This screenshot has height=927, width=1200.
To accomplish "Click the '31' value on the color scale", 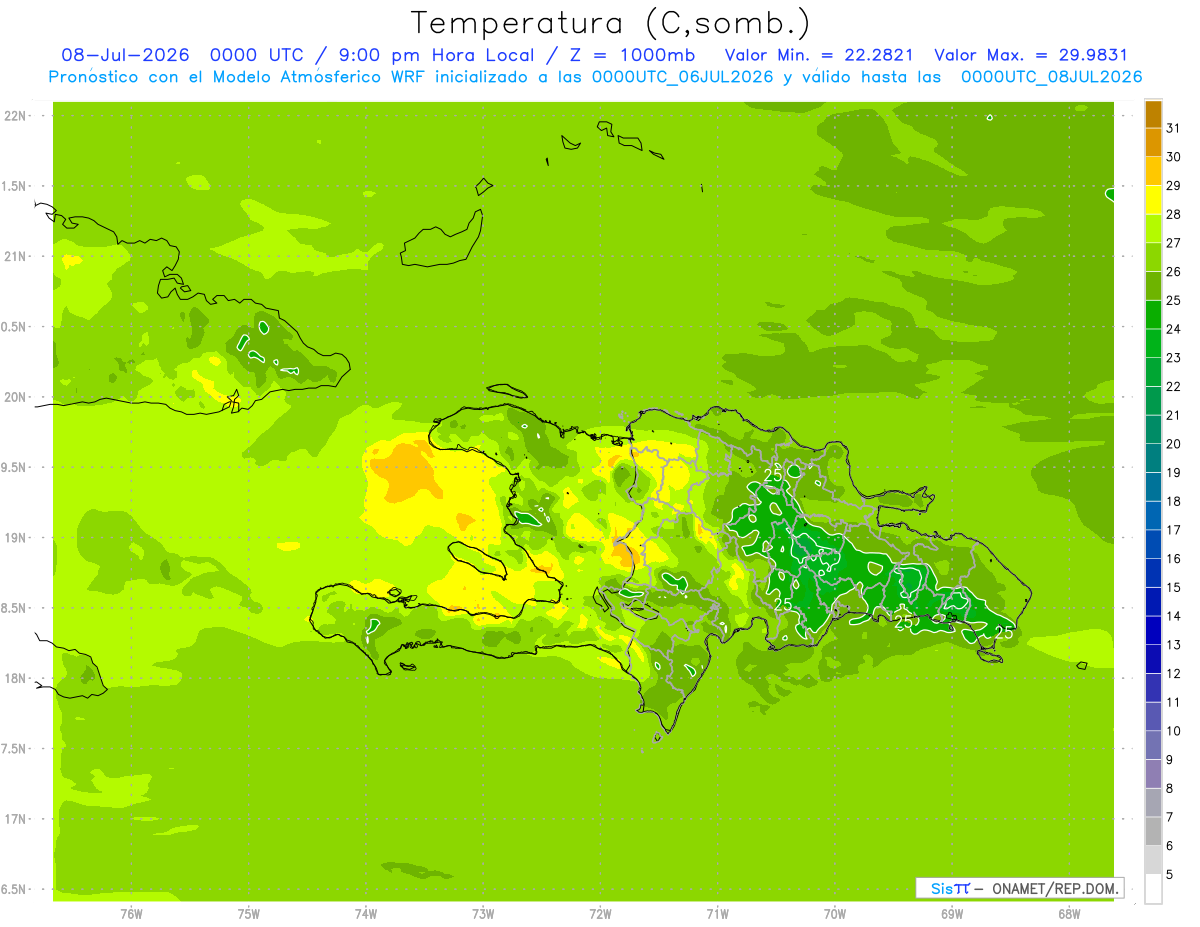I will pyautogui.click(x=1174, y=129).
